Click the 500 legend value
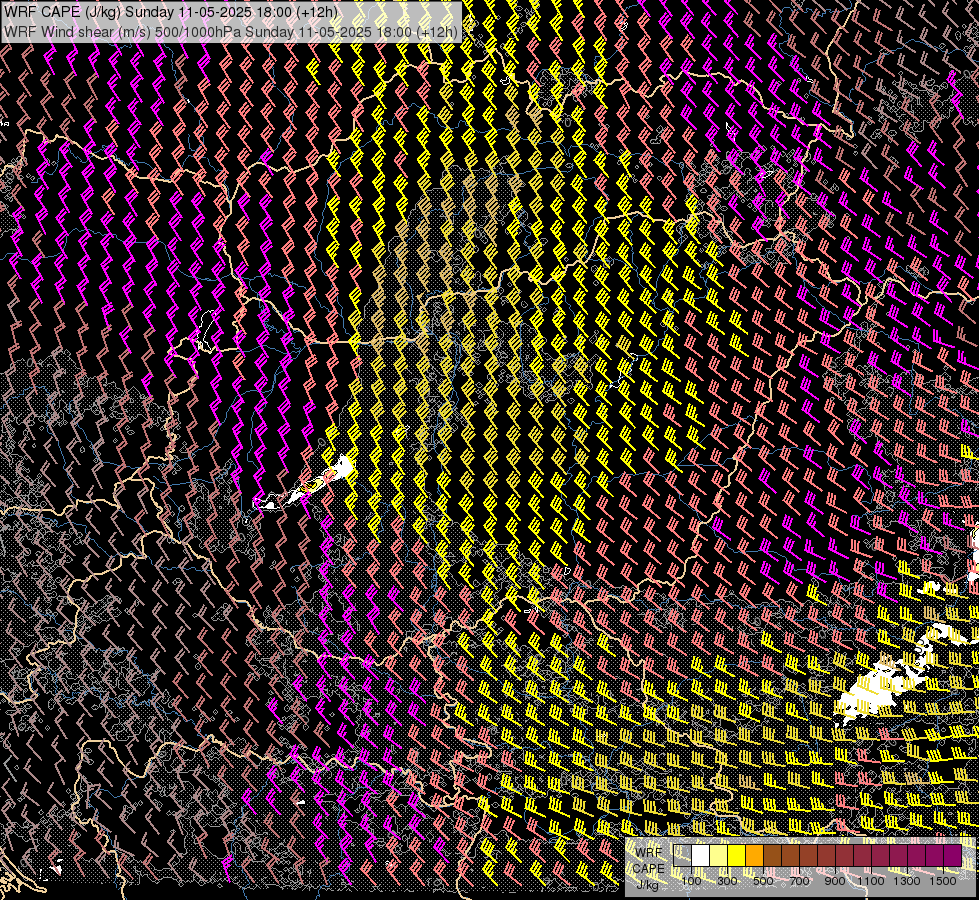 tap(763, 881)
